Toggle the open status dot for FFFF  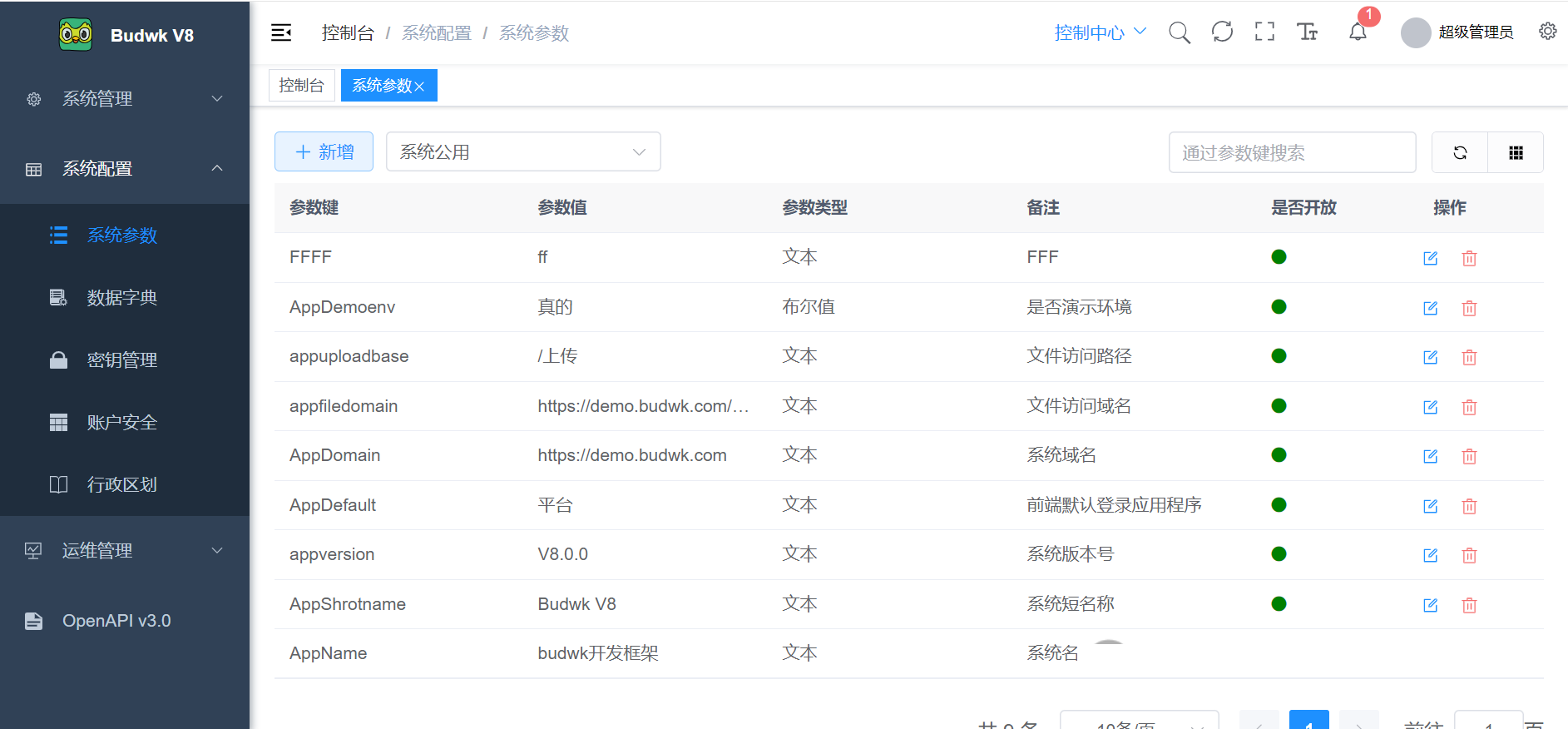(1279, 257)
